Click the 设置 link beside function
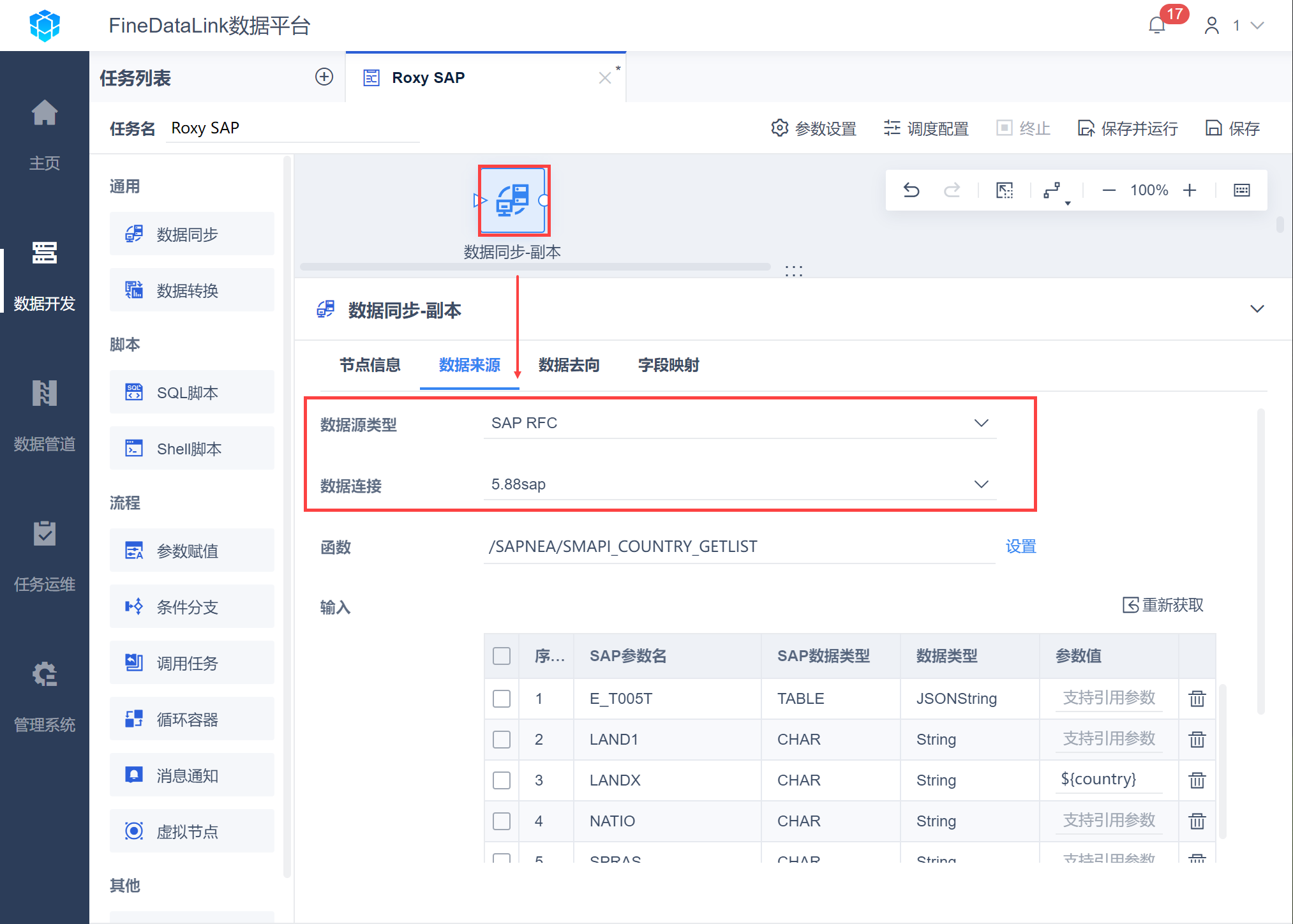Screen dimensions: 1293x924 1020,546
